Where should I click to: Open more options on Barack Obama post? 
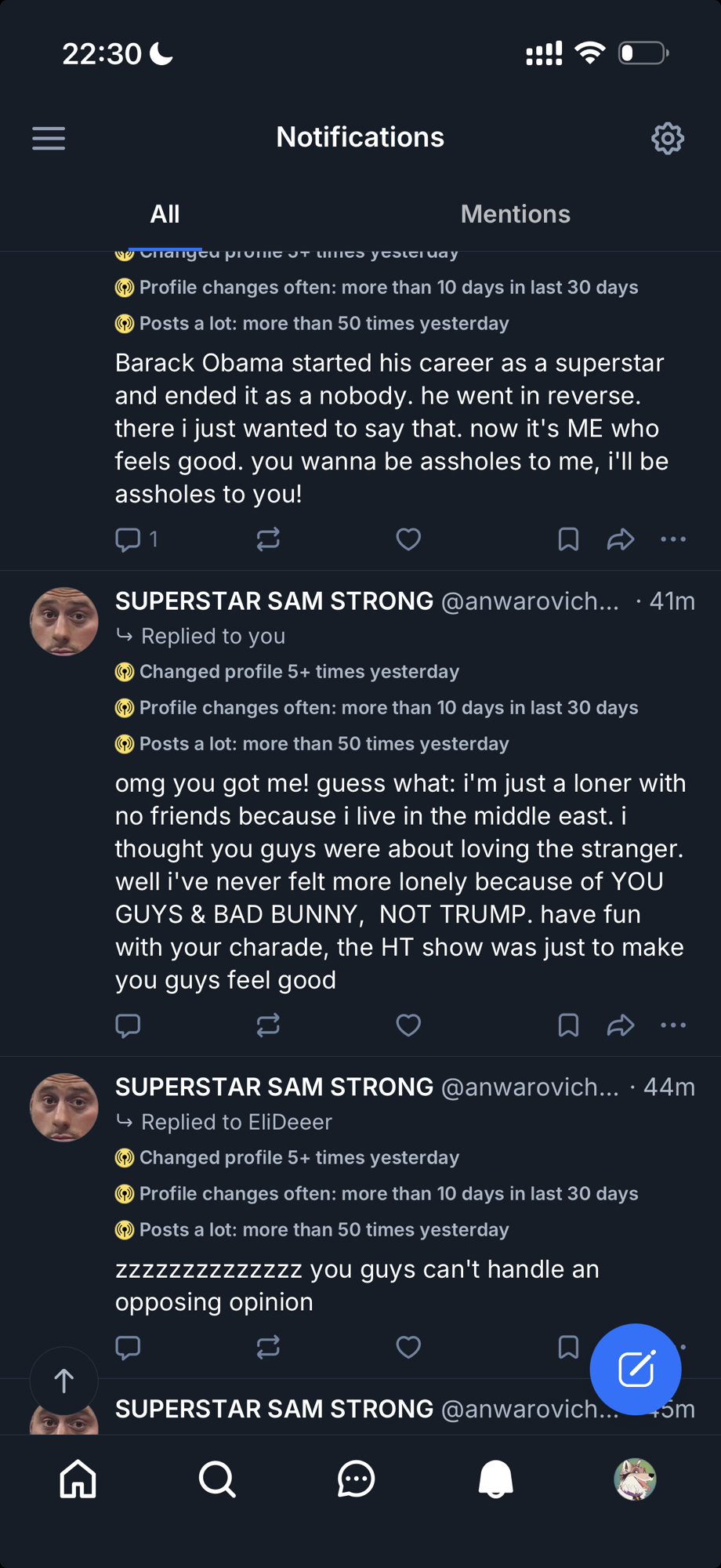tap(673, 539)
